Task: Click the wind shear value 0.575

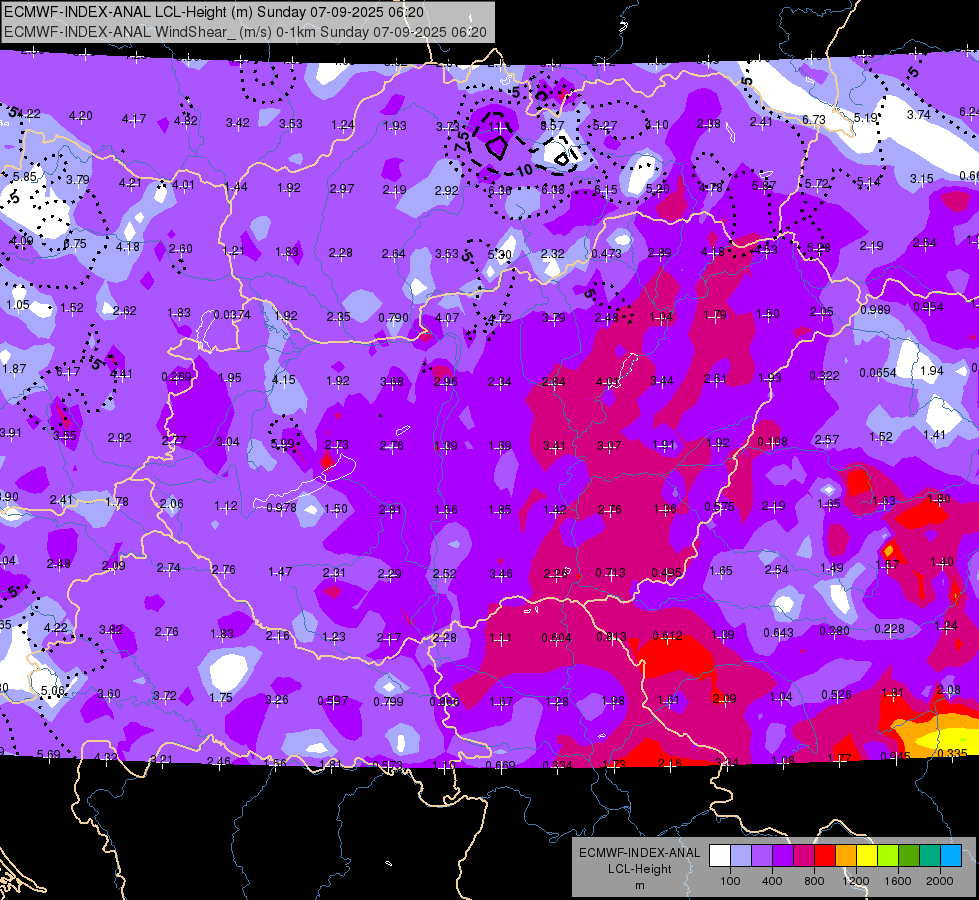Action: click(x=719, y=507)
